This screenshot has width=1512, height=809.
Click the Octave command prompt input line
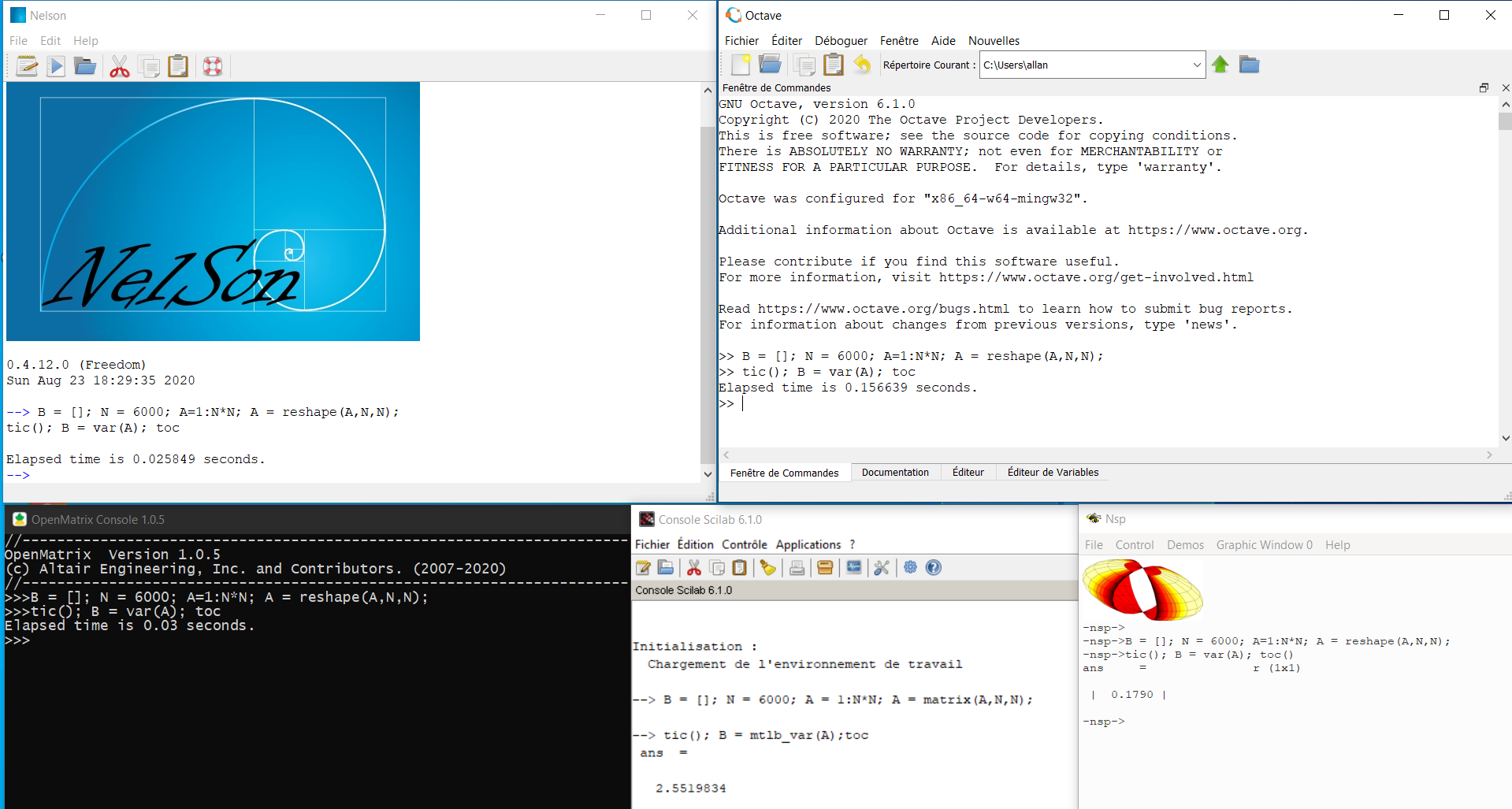click(x=1108, y=403)
